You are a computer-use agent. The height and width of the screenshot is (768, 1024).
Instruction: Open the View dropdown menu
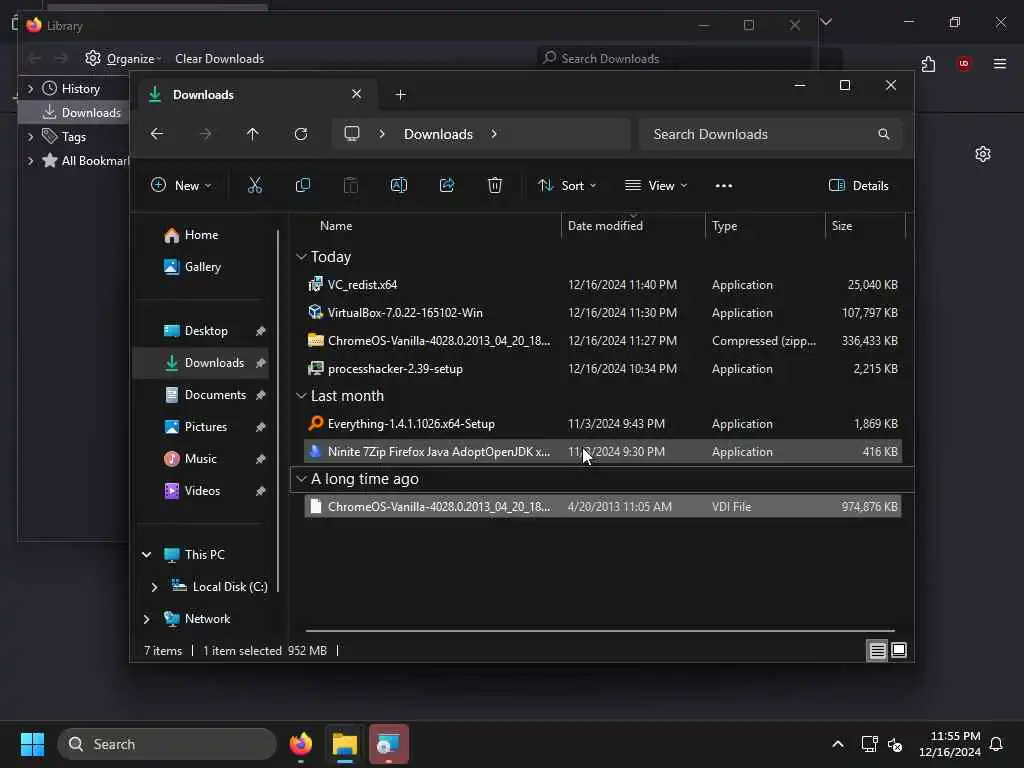pos(656,185)
